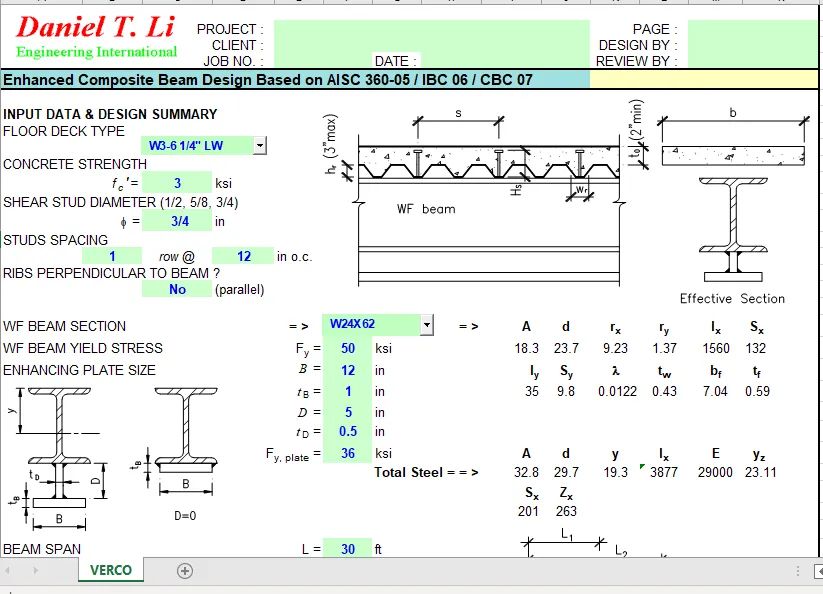Viewport: 823px width, 594px height.
Task: Click the tf value 0.59
Action: click(x=757, y=391)
